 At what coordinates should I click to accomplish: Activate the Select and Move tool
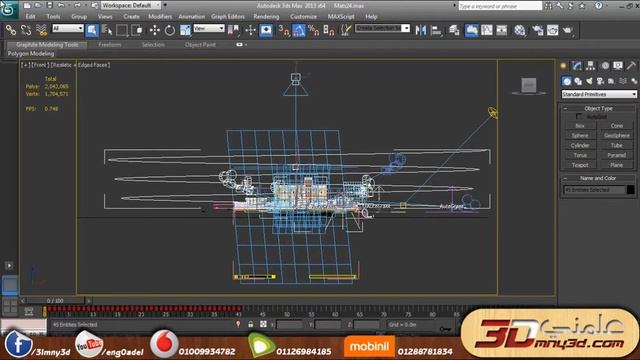(154, 30)
